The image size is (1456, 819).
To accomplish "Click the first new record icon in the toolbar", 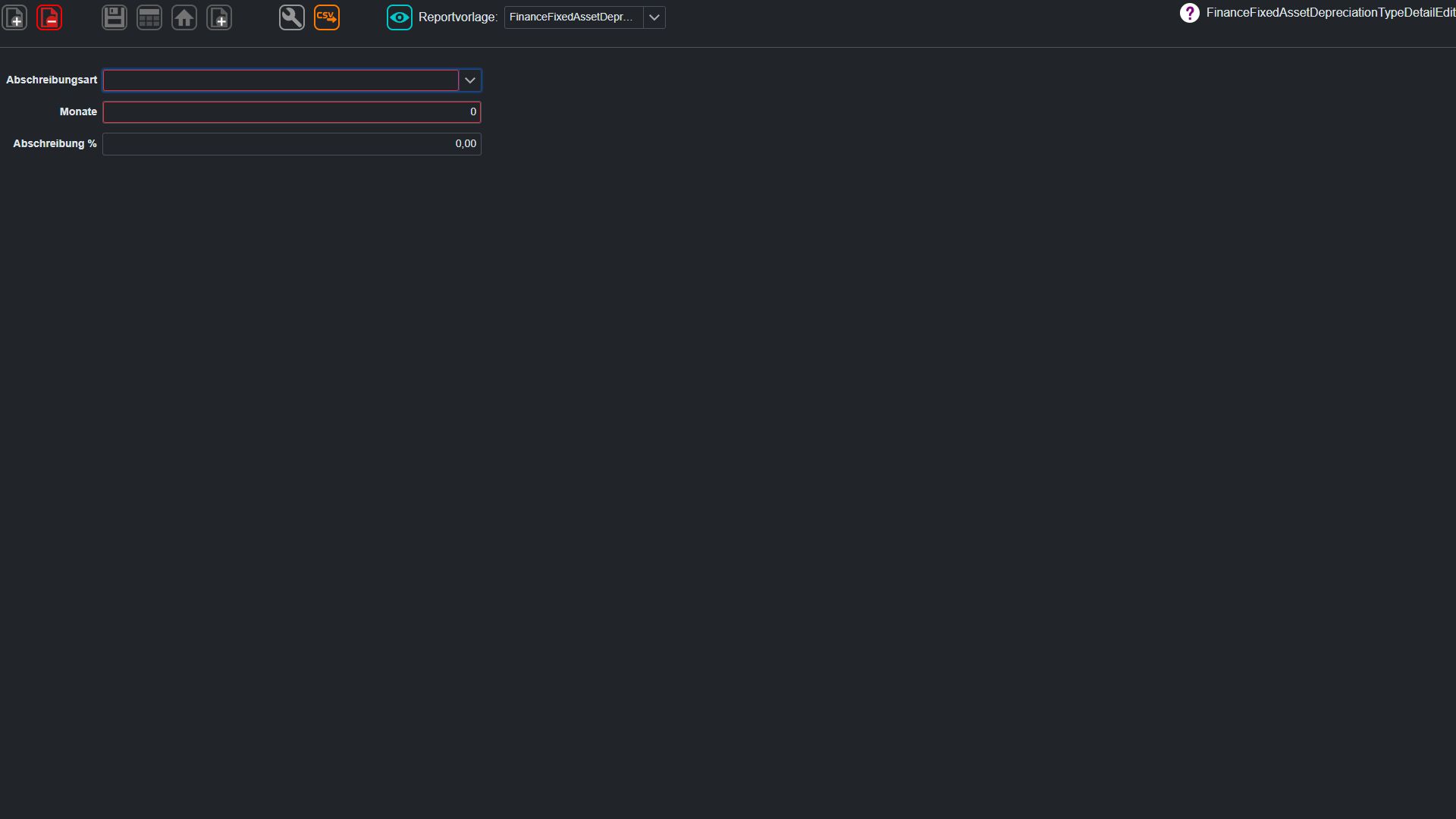I will tap(14, 17).
